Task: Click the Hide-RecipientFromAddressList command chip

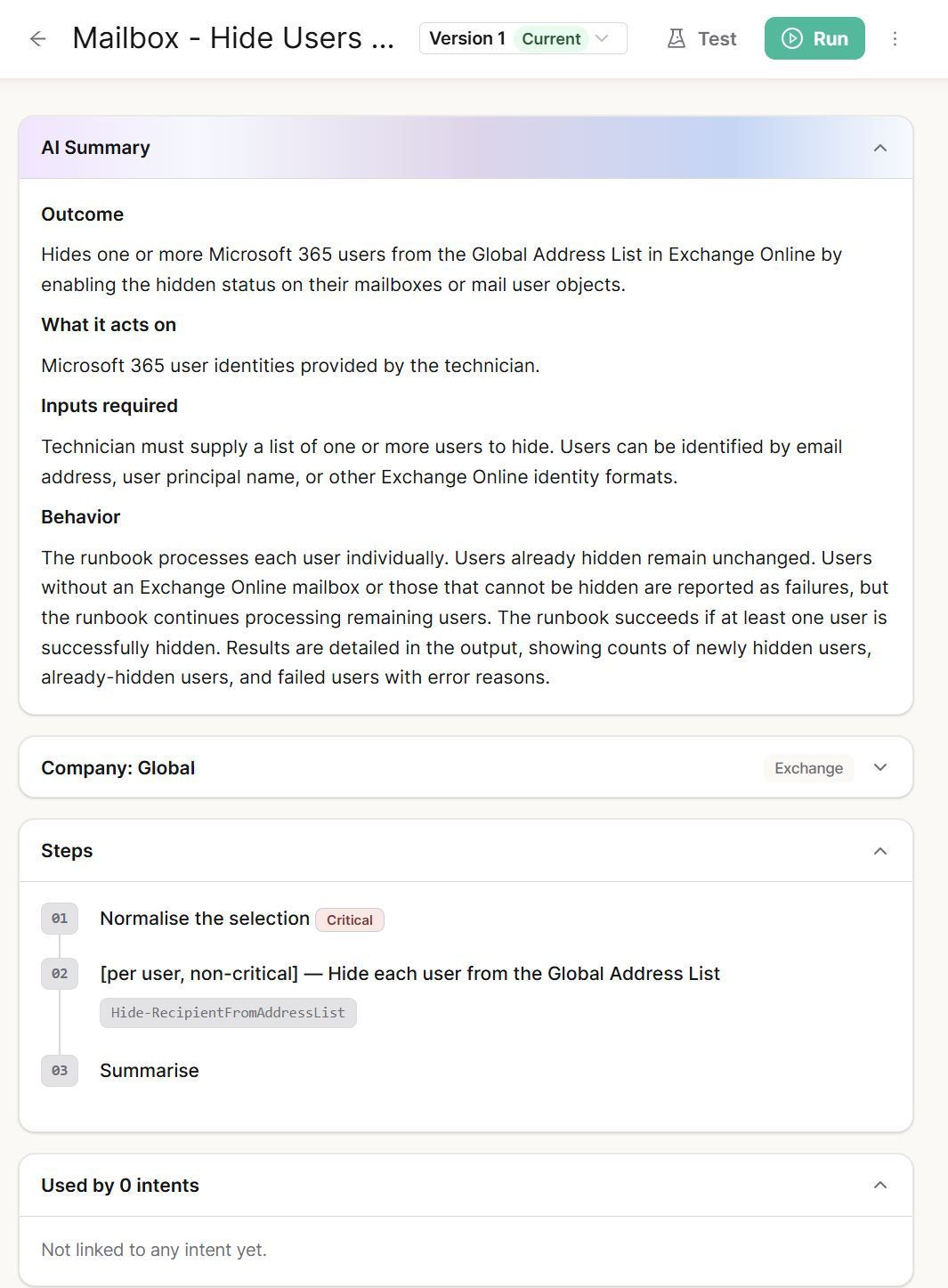Action: click(x=228, y=1013)
